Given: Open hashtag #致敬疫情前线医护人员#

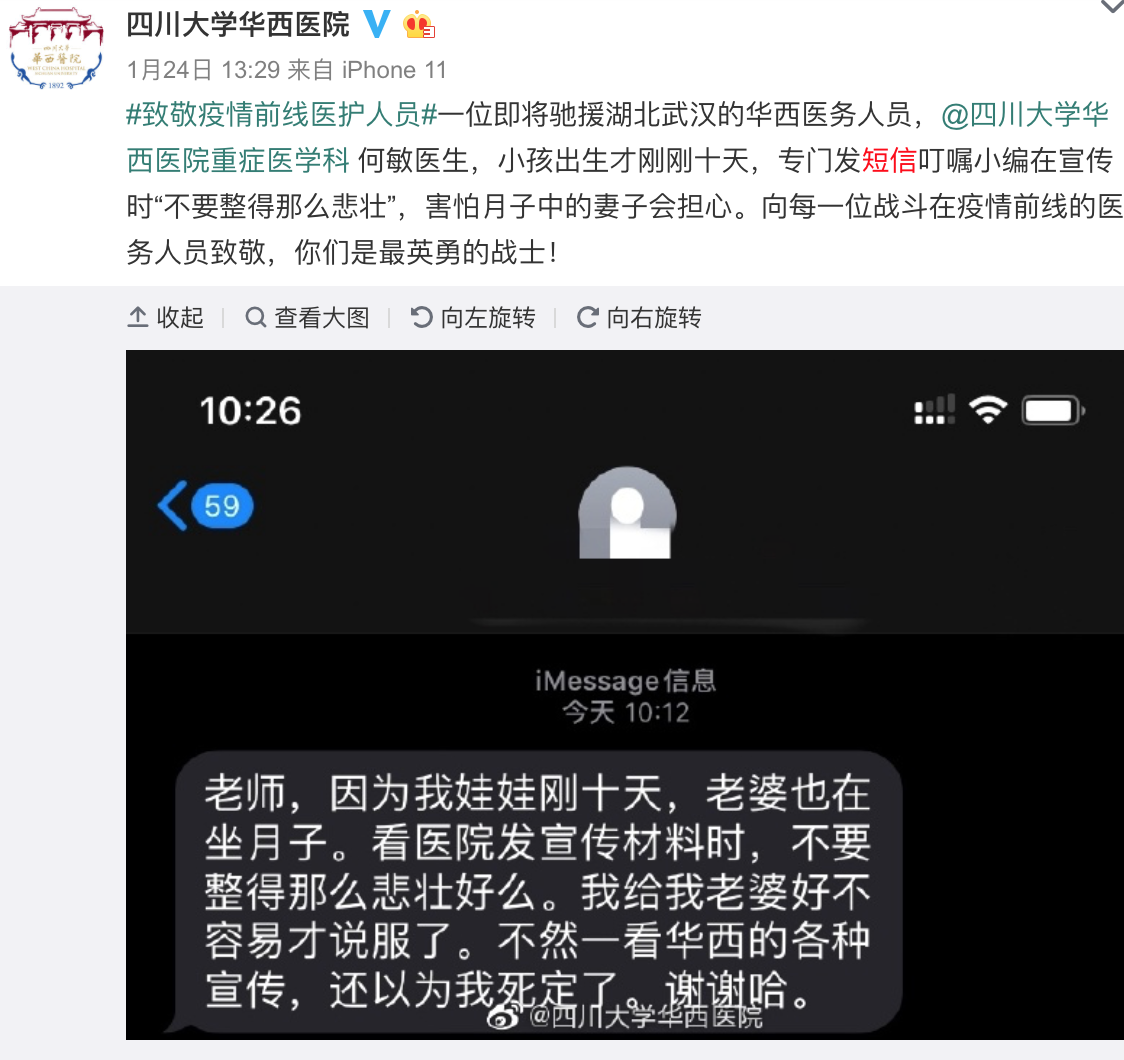Looking at the screenshot, I should point(282,115).
